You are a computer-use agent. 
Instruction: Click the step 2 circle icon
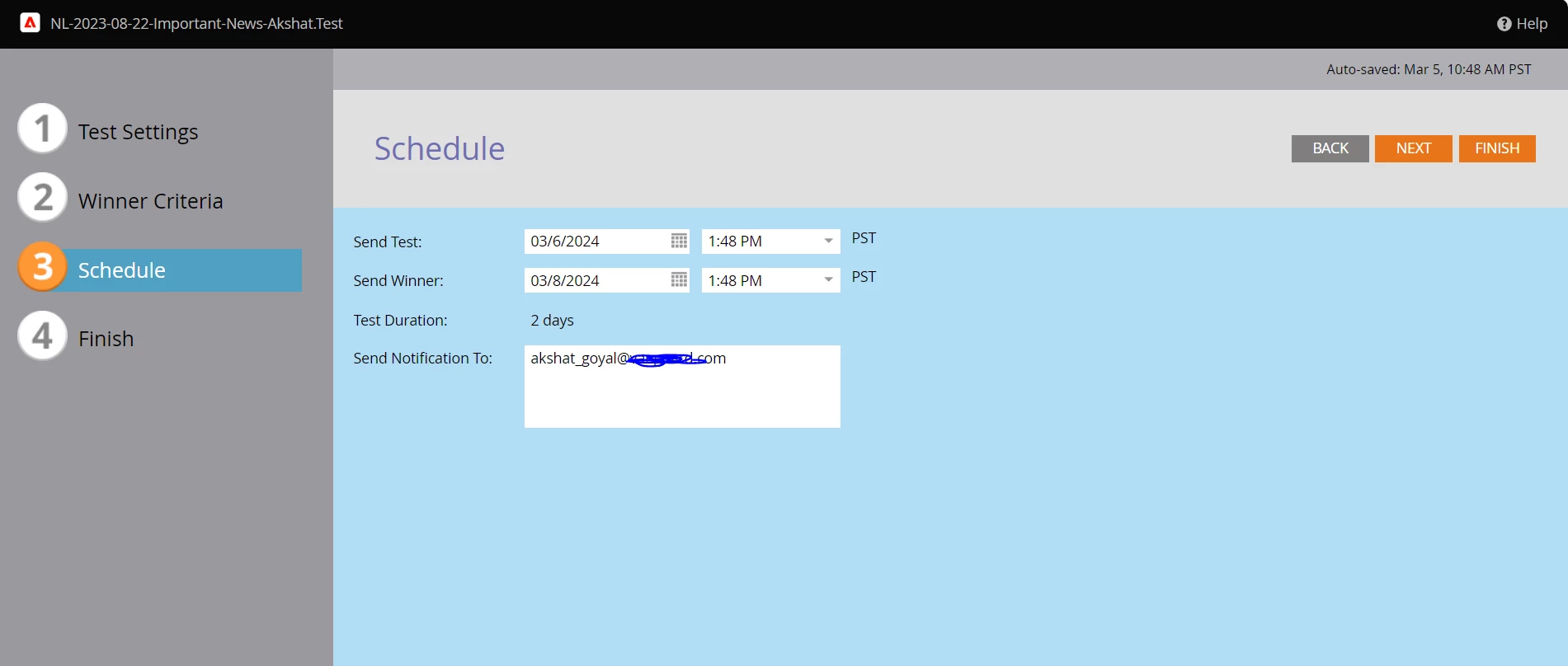42,197
